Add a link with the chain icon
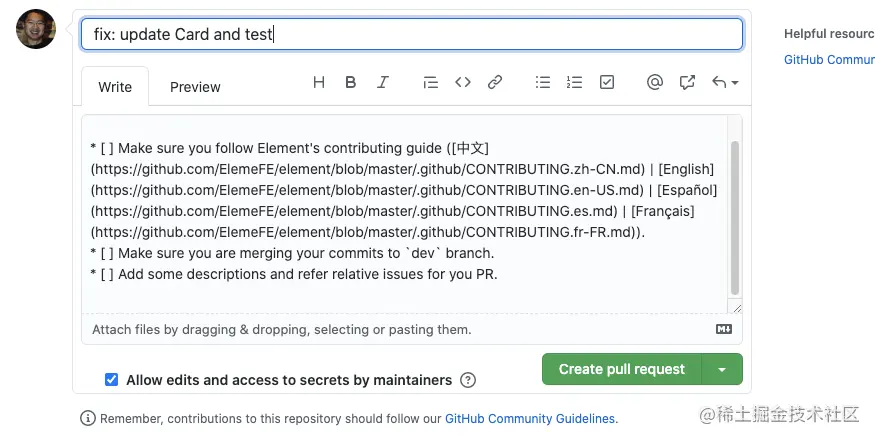Viewport: 875px width, 440px height. tap(495, 83)
